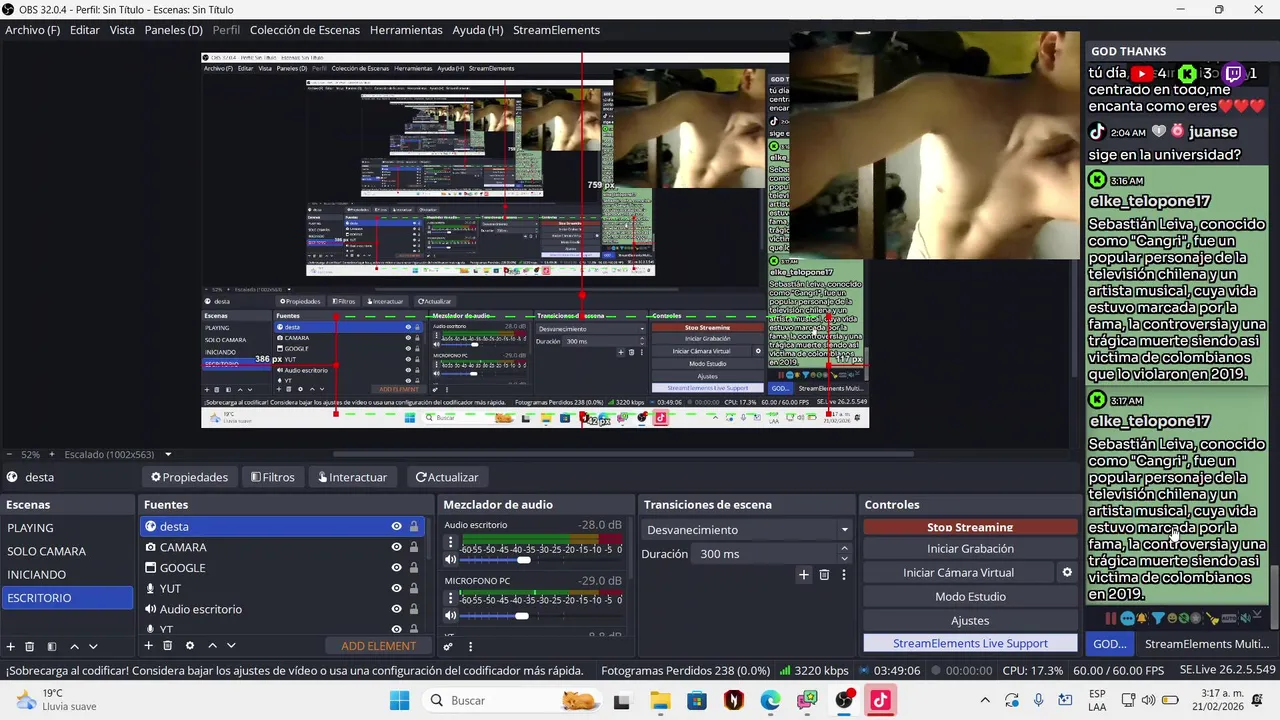Click the pause icon in chat dock toolbar
Screen dimensions: 1280x720
tap(1111, 618)
